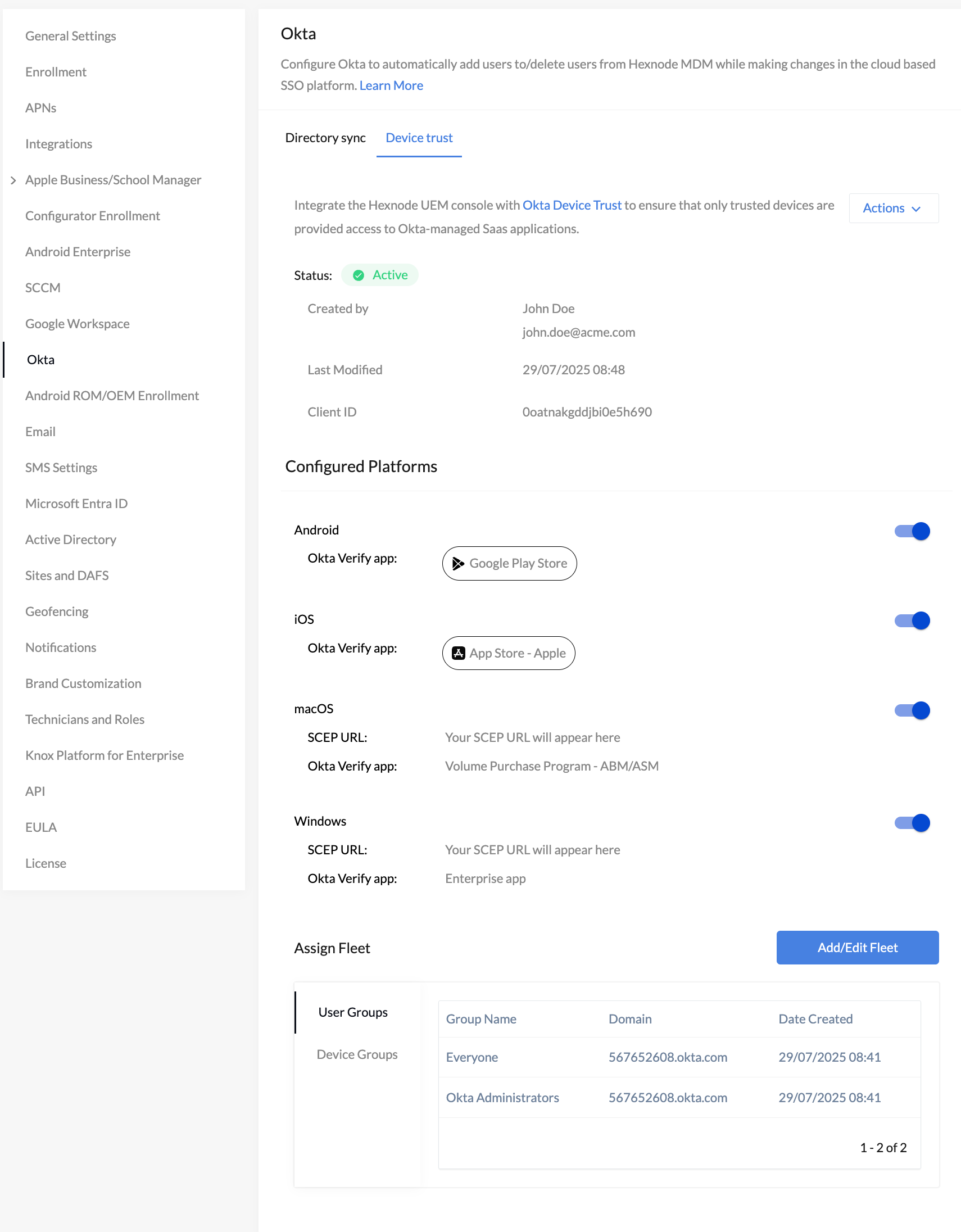Disable the Android platform toggle
961x1232 pixels.
point(912,531)
